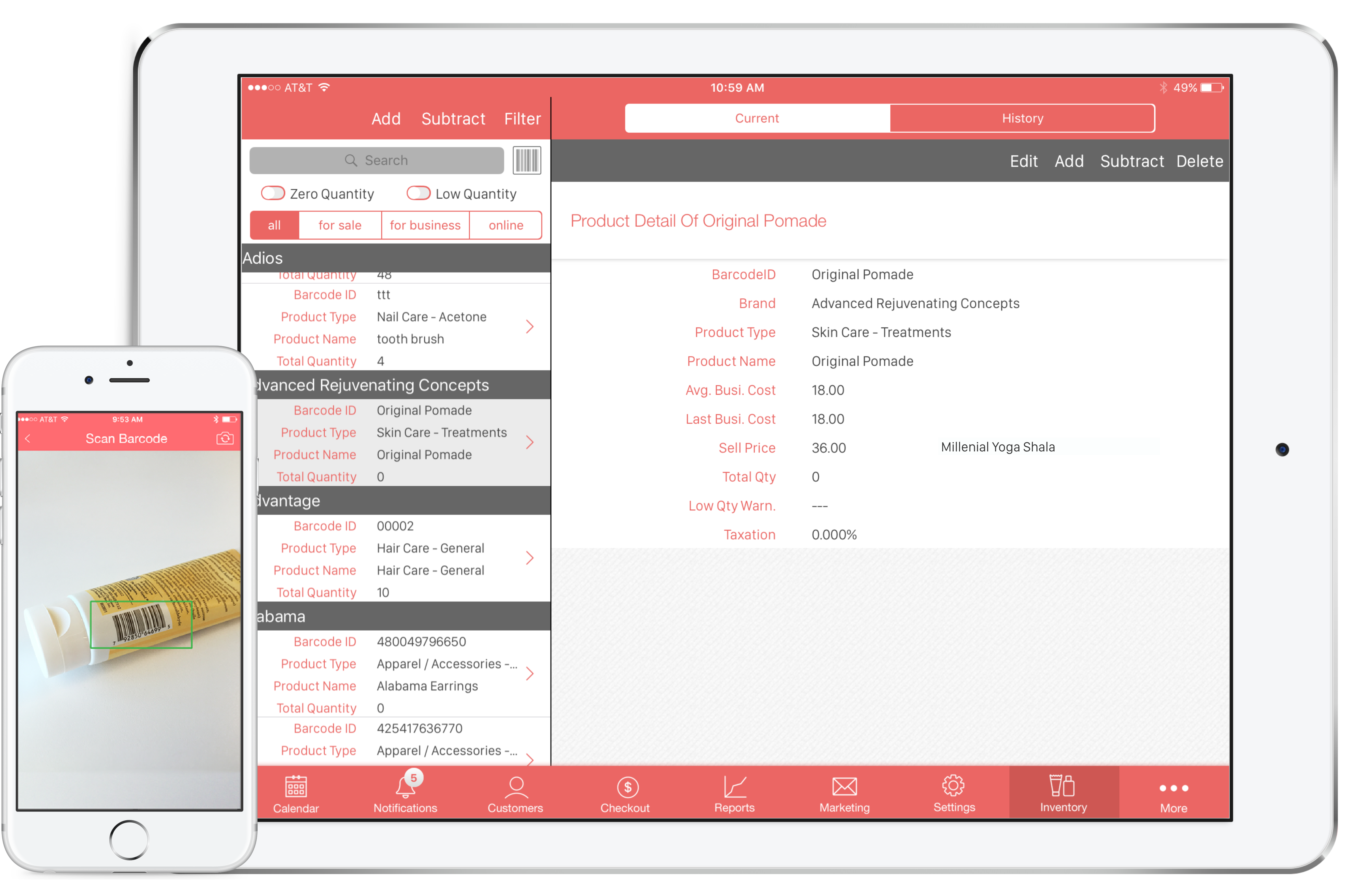The width and height of the screenshot is (1365, 896).
Task: Tap Product Type value Skin Care - Treatments
Action: tap(881, 332)
